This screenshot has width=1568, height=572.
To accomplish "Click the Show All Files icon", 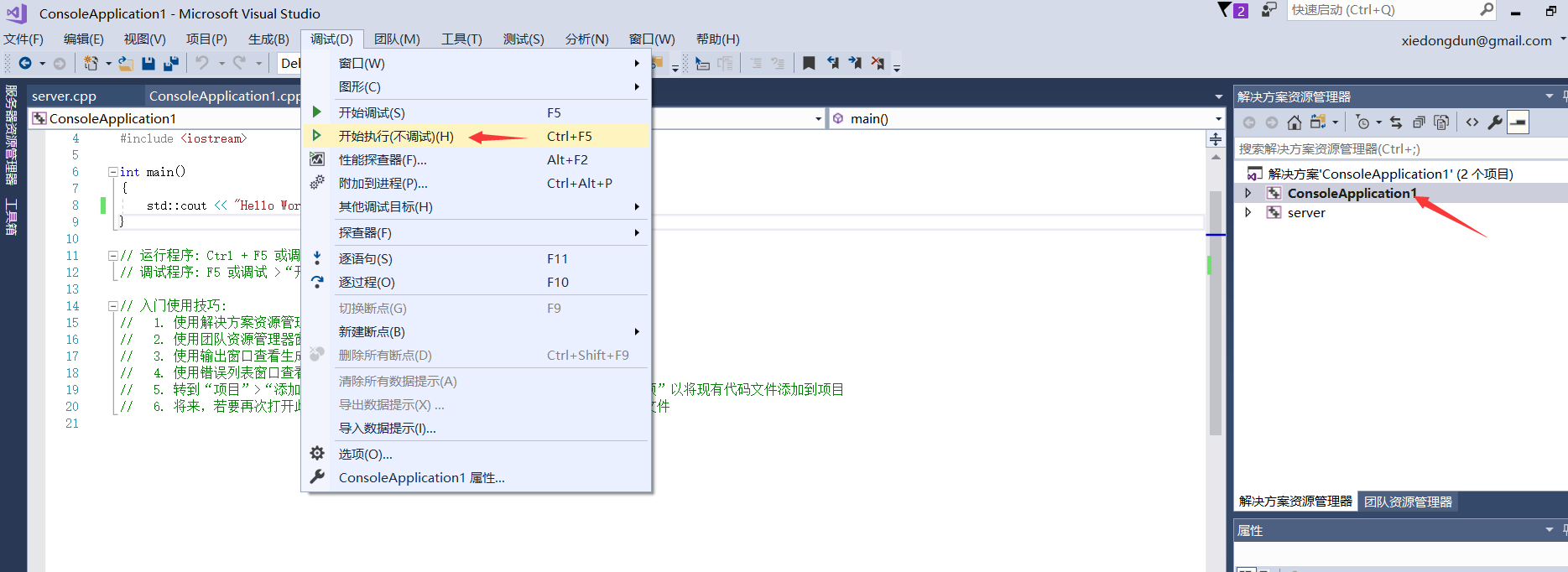I will tap(1441, 122).
